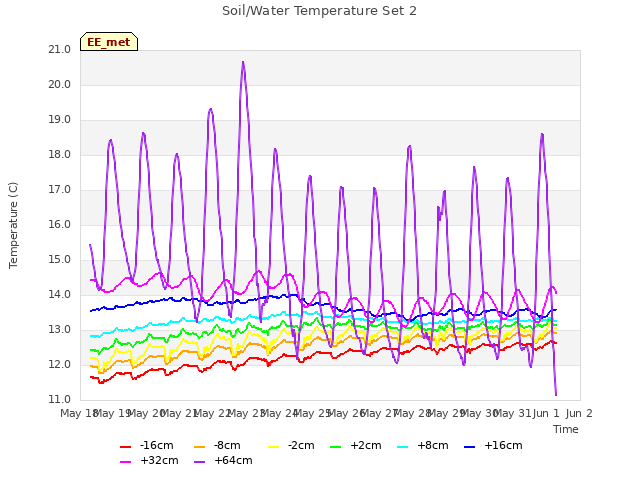Click the start of the purple +64cm line at 15.4
Viewport: 640px width, 480px height.
click(x=90, y=245)
